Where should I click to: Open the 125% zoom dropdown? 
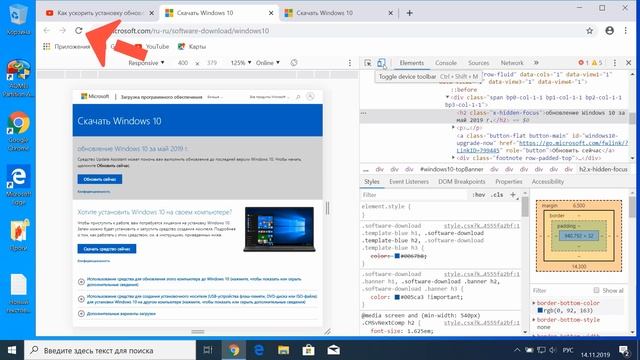(241, 63)
